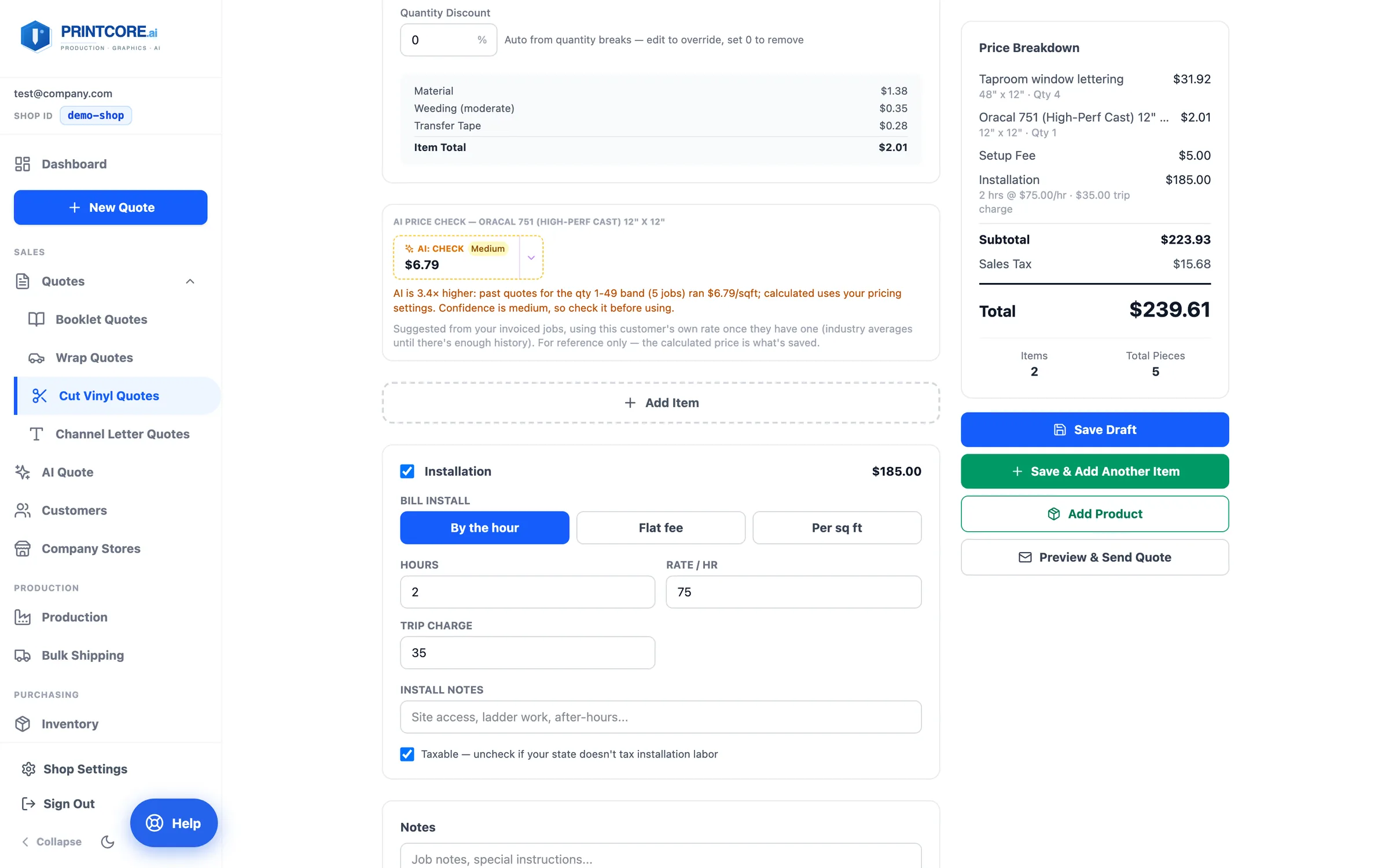
Task: Click the Add Item dashed button
Action: 660,403
